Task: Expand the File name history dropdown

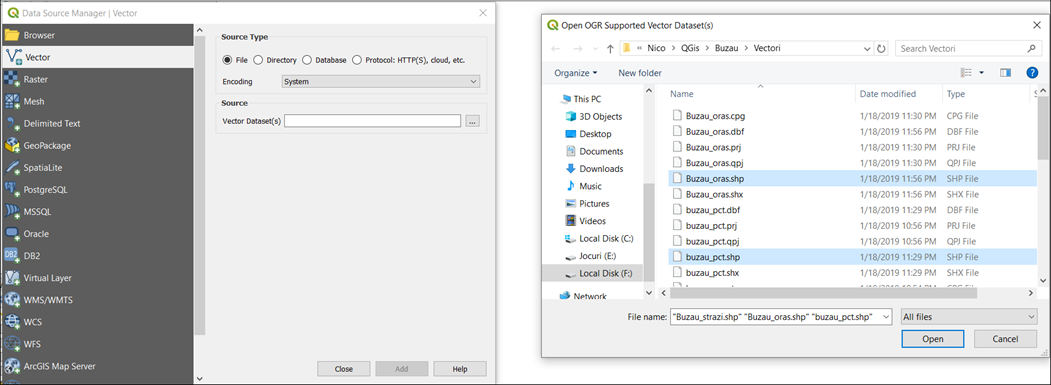Action: 886,317
